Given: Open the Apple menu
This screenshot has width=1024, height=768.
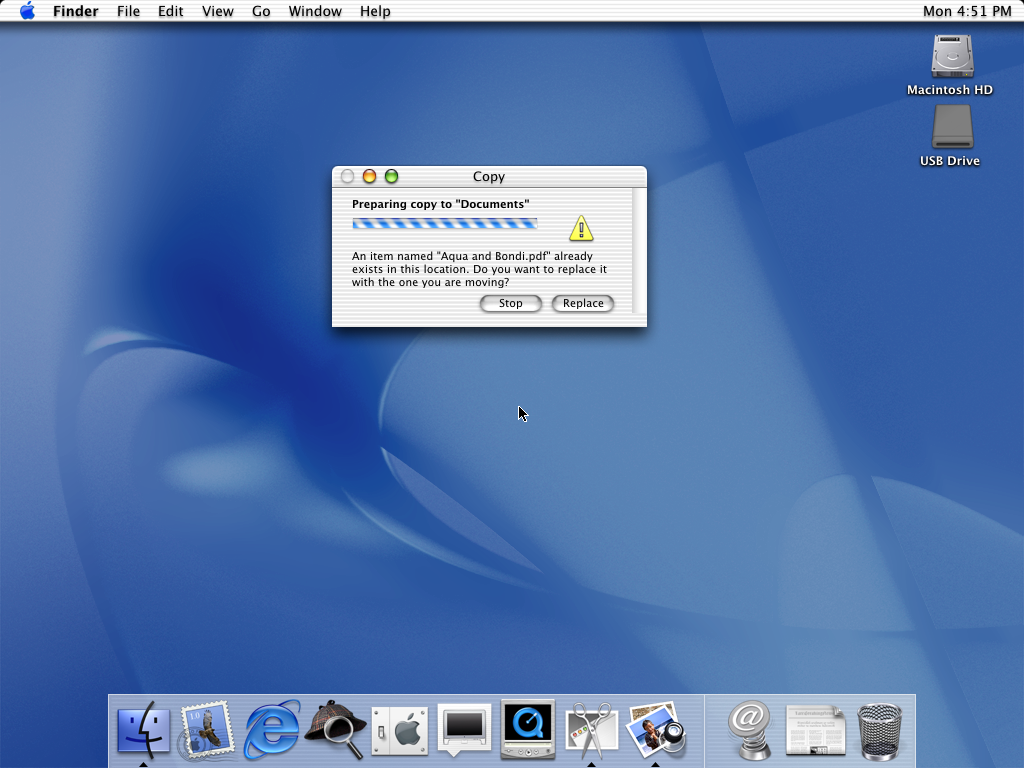Looking at the screenshot, I should [x=27, y=11].
